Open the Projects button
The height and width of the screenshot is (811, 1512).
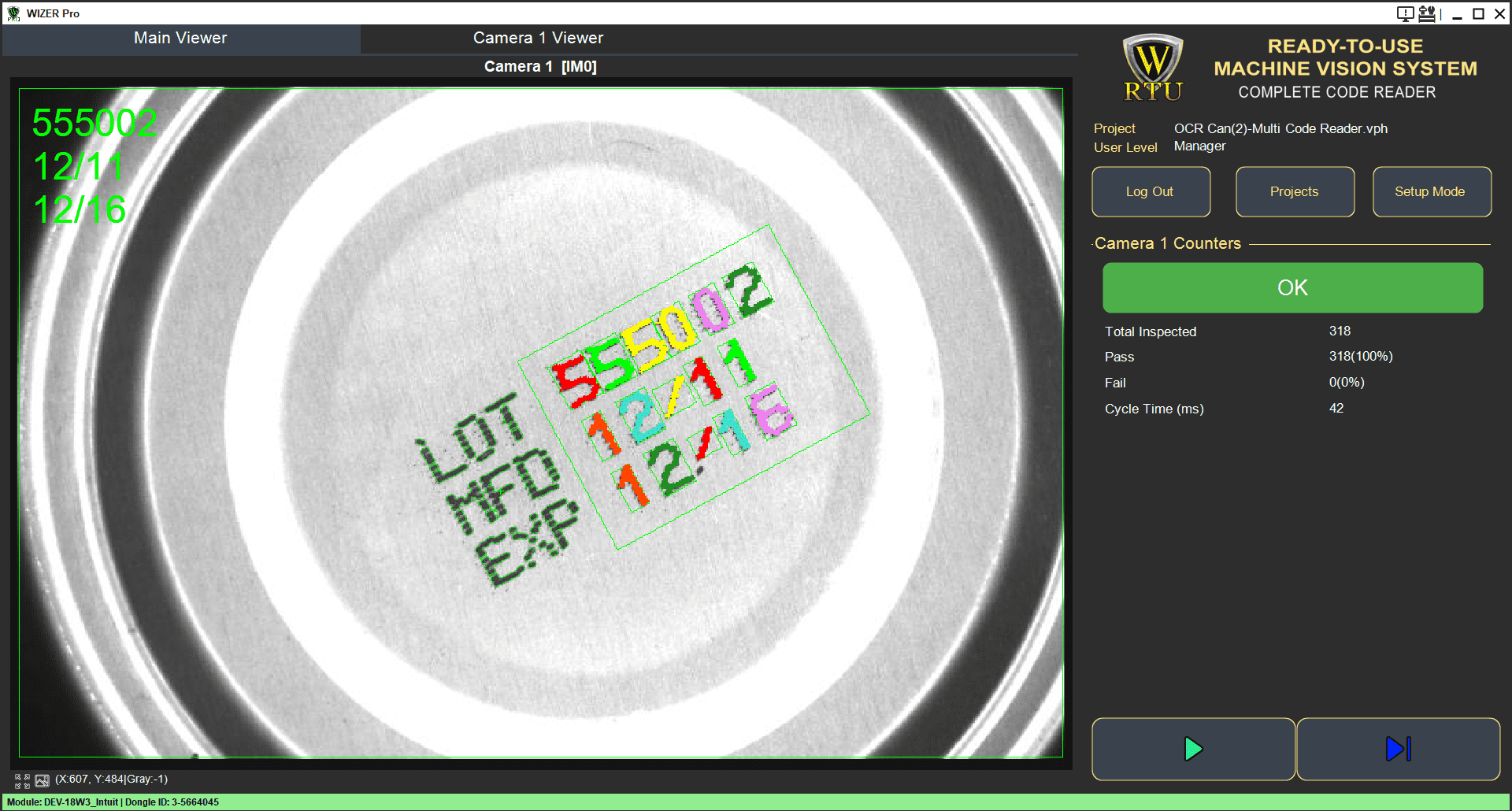1295,192
